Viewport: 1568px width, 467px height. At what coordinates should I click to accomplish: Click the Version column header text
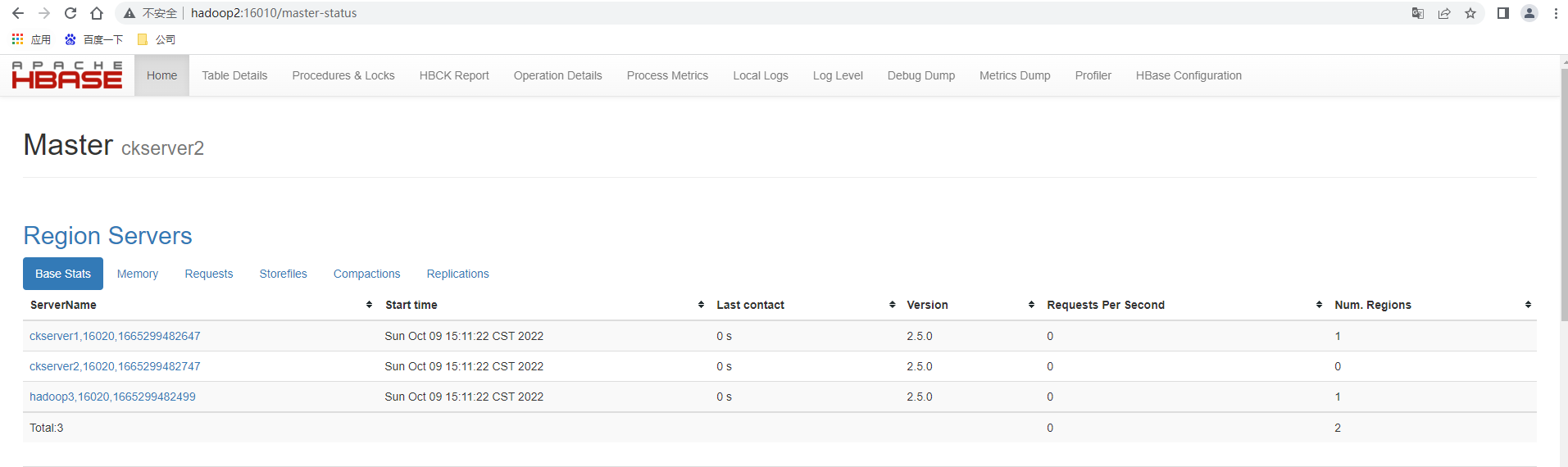927,305
